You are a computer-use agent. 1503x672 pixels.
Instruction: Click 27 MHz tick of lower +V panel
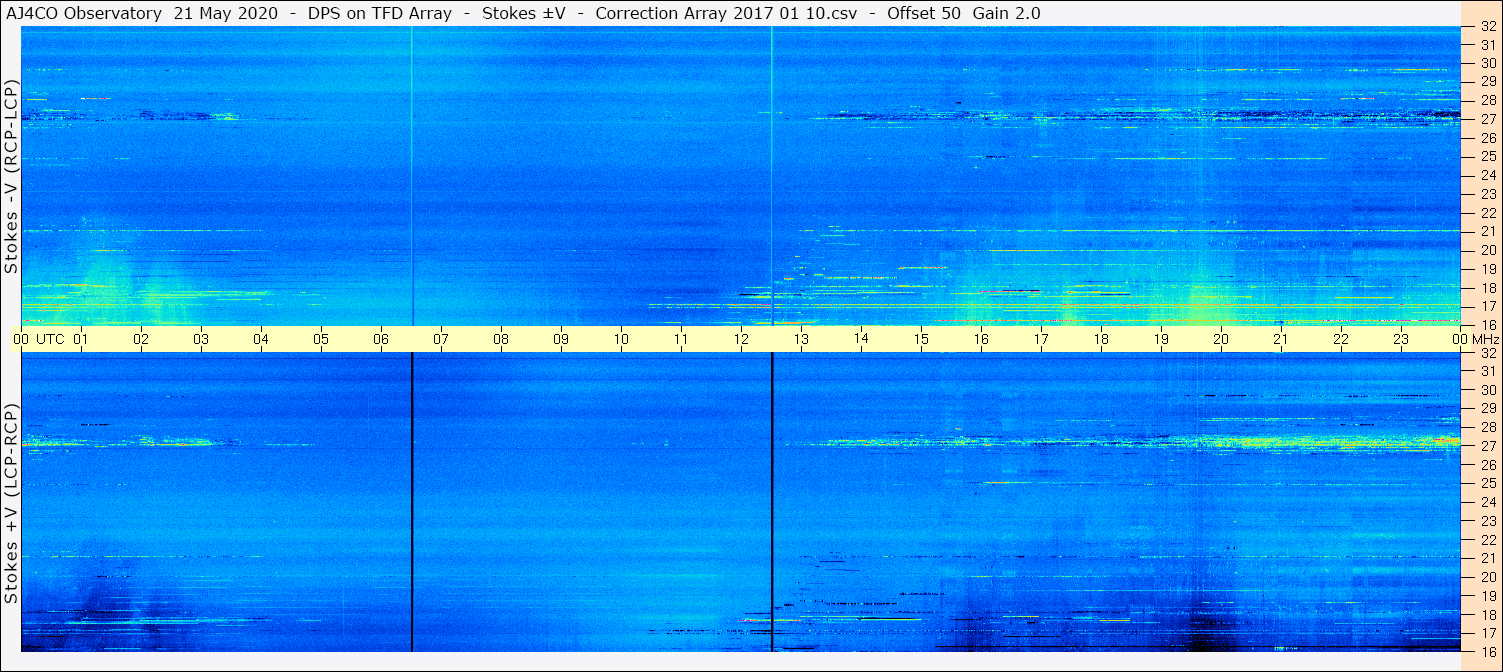[x=1487, y=446]
